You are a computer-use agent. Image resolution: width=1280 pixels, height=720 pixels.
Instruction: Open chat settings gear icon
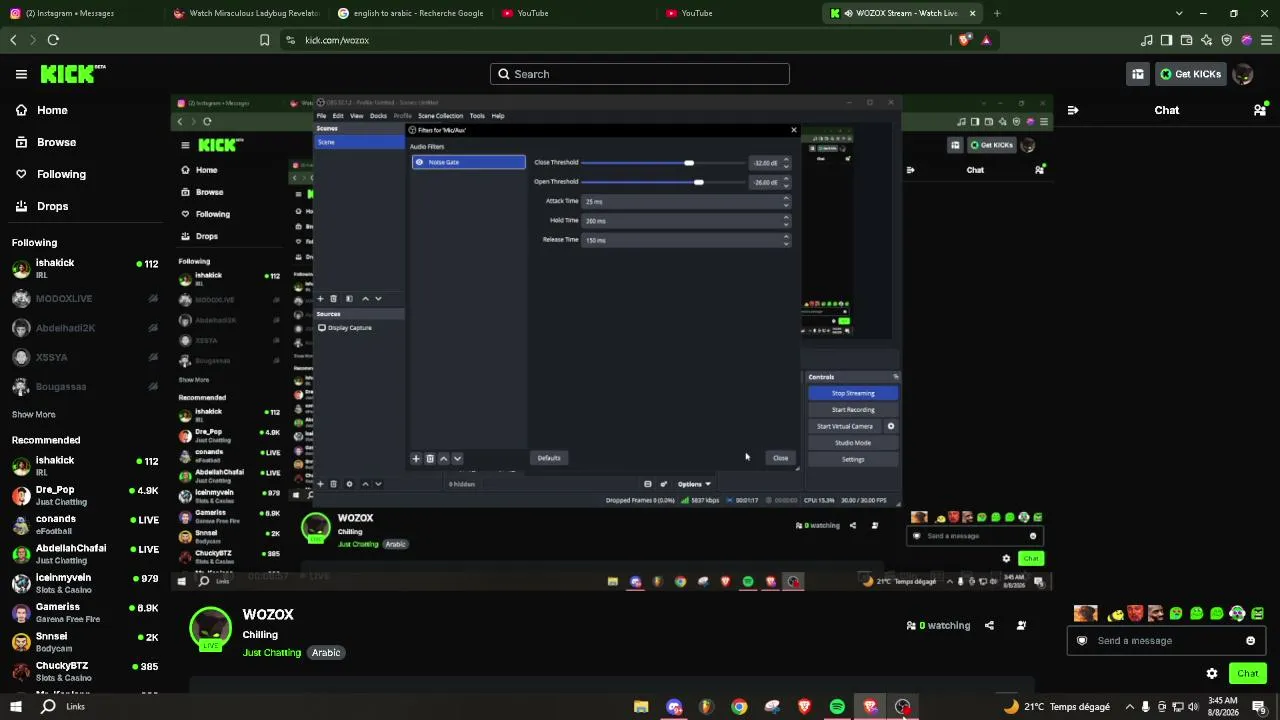pyautogui.click(x=1212, y=674)
